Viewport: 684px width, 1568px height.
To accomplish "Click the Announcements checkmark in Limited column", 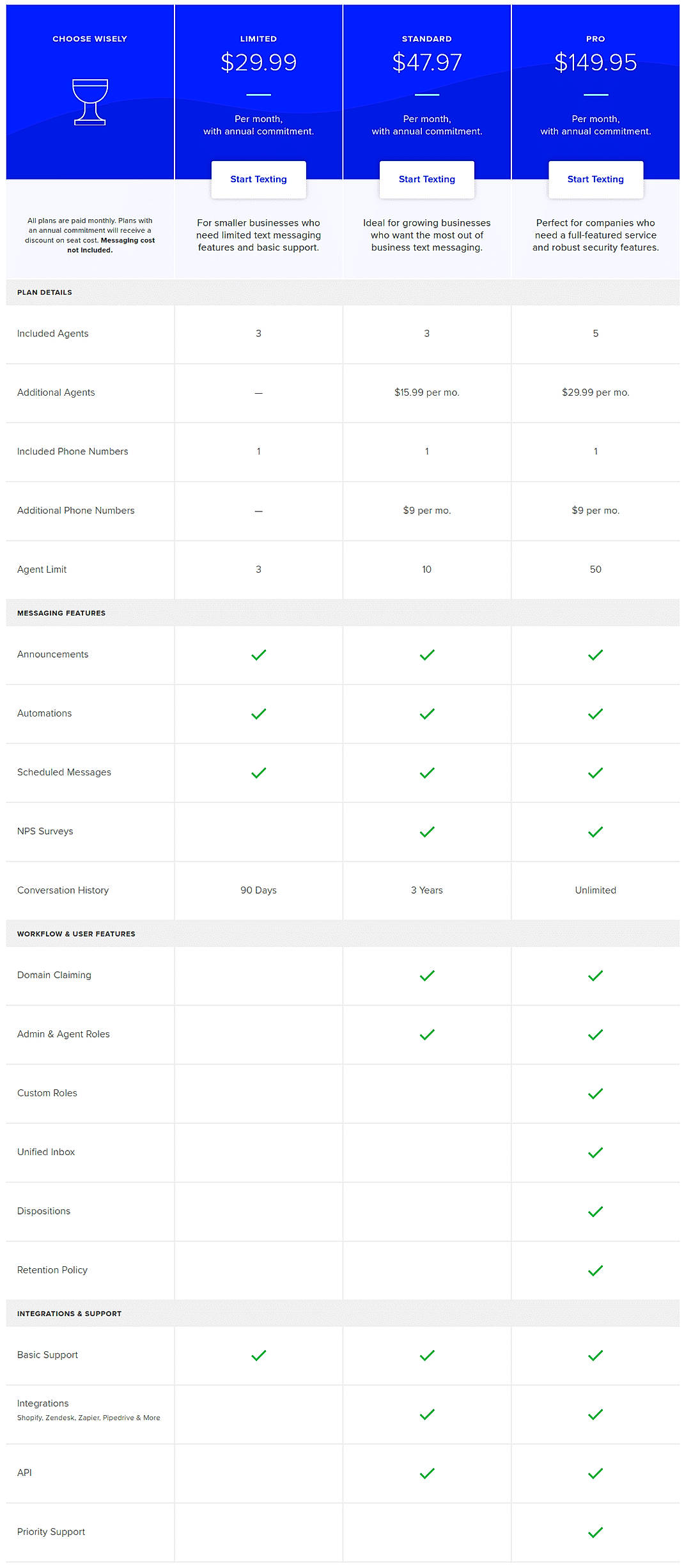I will click(x=258, y=654).
